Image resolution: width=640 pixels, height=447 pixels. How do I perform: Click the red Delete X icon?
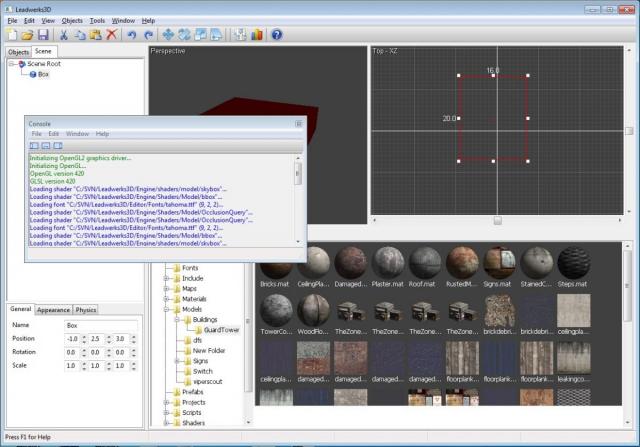coord(111,34)
